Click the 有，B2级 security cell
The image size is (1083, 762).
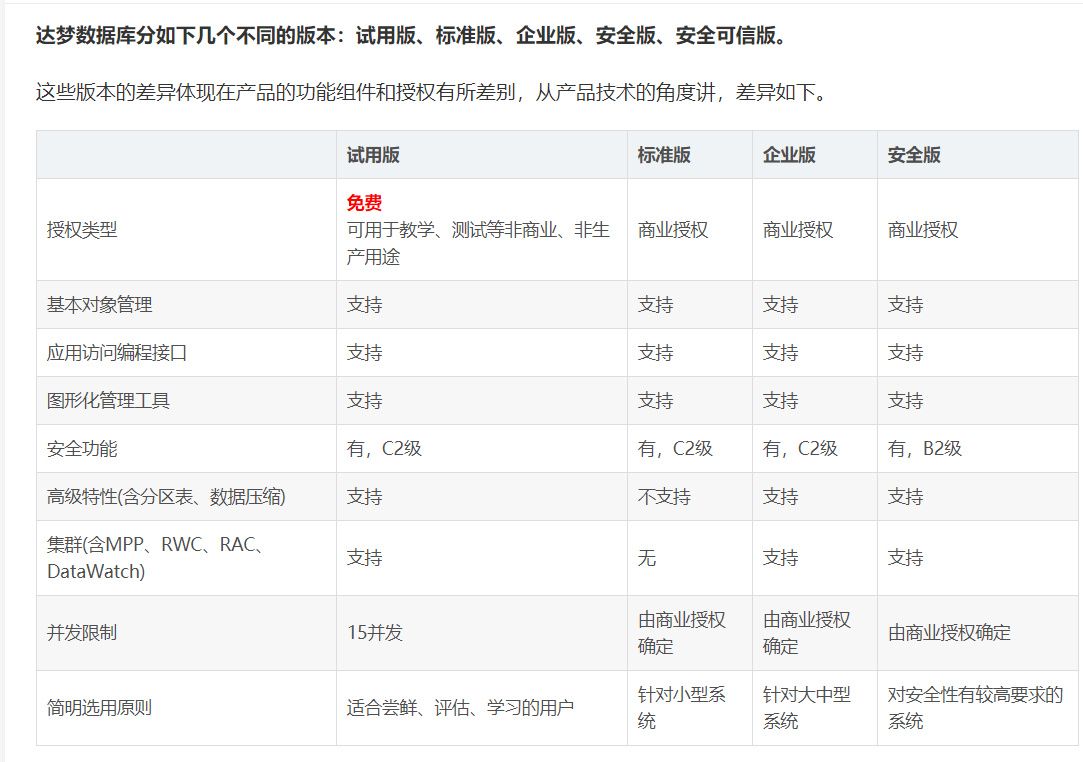coord(924,449)
